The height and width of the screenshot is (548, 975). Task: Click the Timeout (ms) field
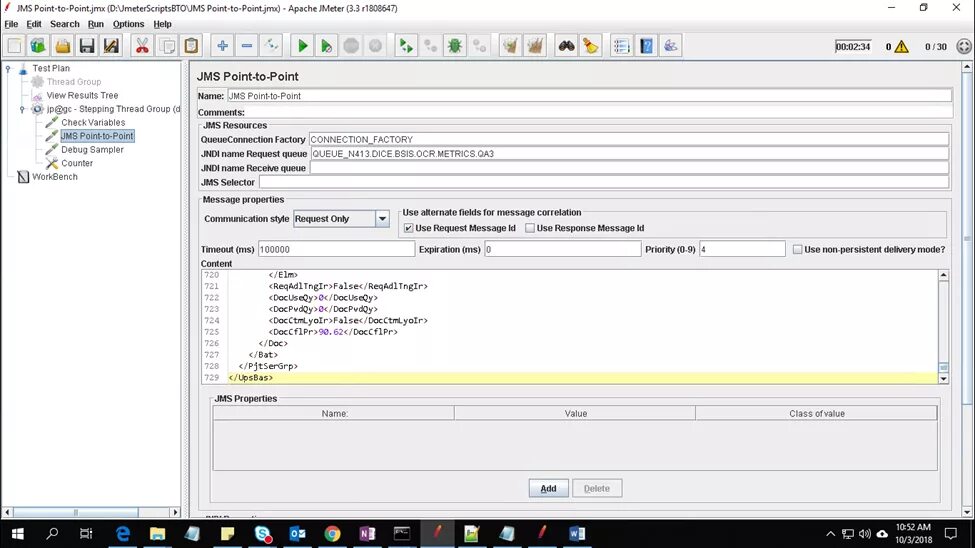point(336,249)
